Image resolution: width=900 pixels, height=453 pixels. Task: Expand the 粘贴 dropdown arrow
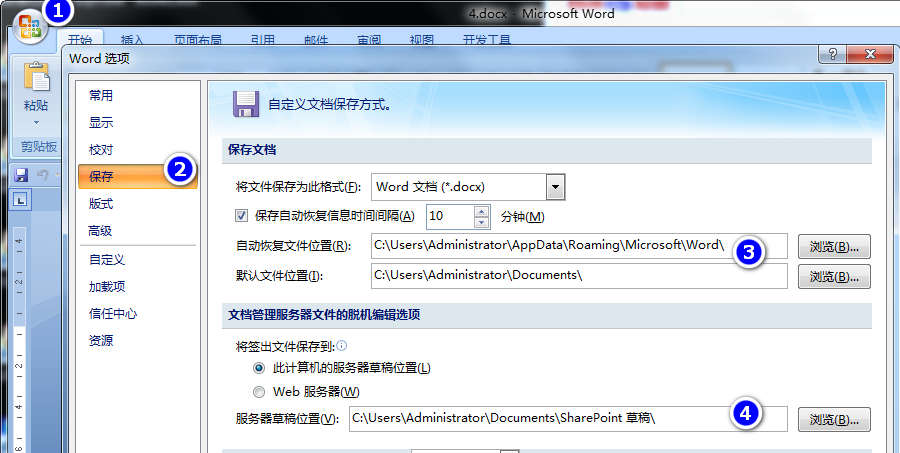[x=36, y=122]
